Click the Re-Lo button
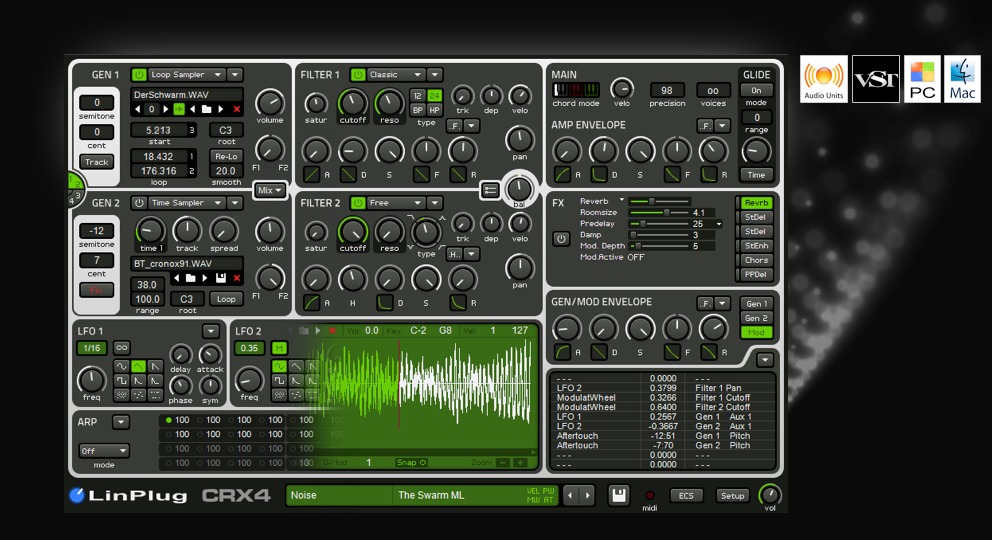Screen dimensions: 992x540 [x=226, y=156]
